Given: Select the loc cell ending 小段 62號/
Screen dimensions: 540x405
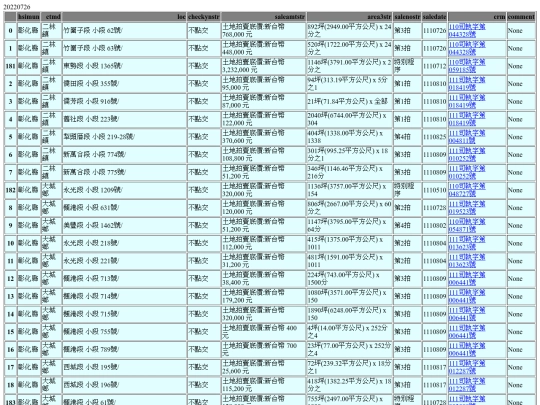Looking at the screenshot, I should (x=124, y=31).
